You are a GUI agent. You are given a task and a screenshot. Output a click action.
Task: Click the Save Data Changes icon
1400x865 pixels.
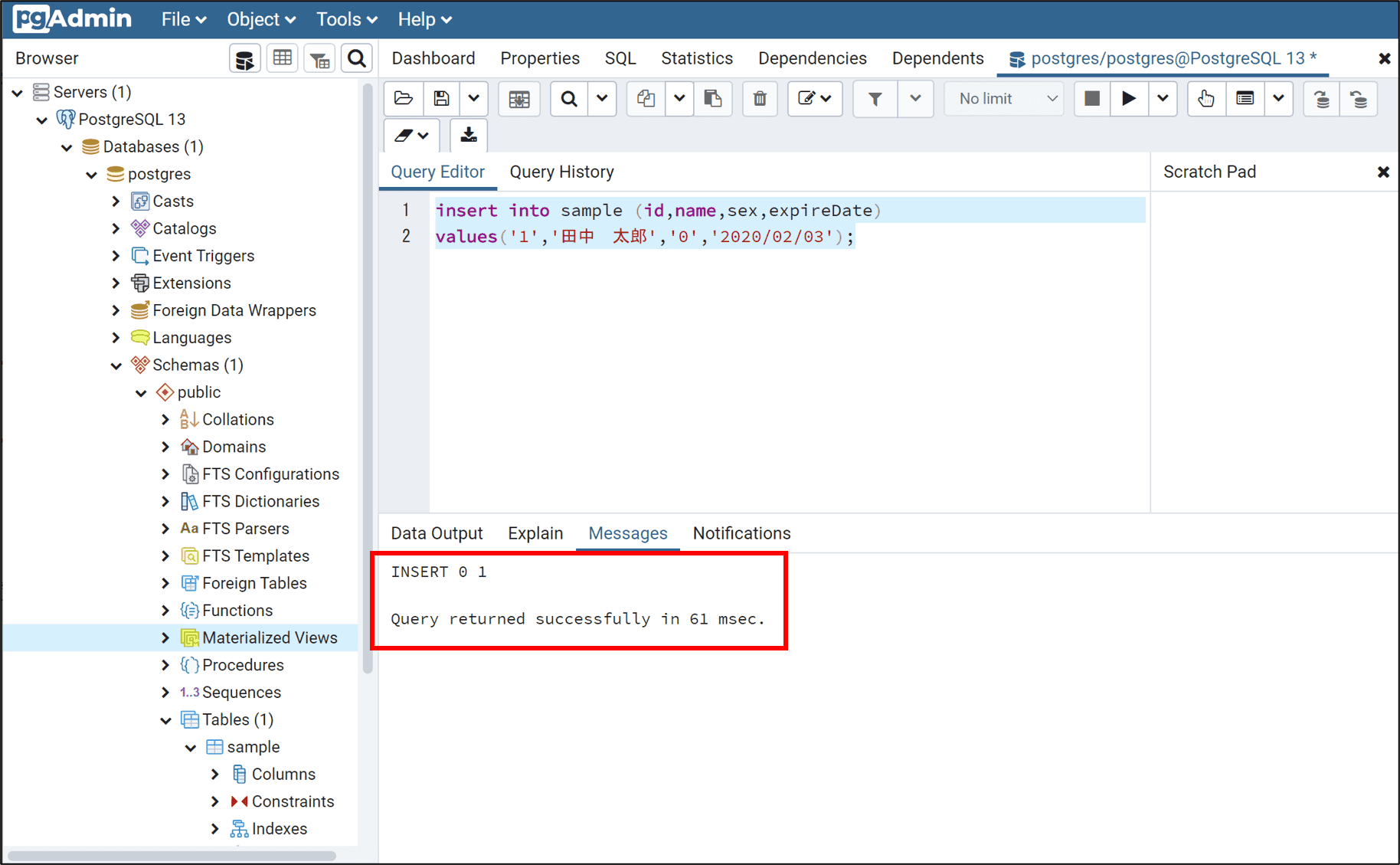pos(519,99)
